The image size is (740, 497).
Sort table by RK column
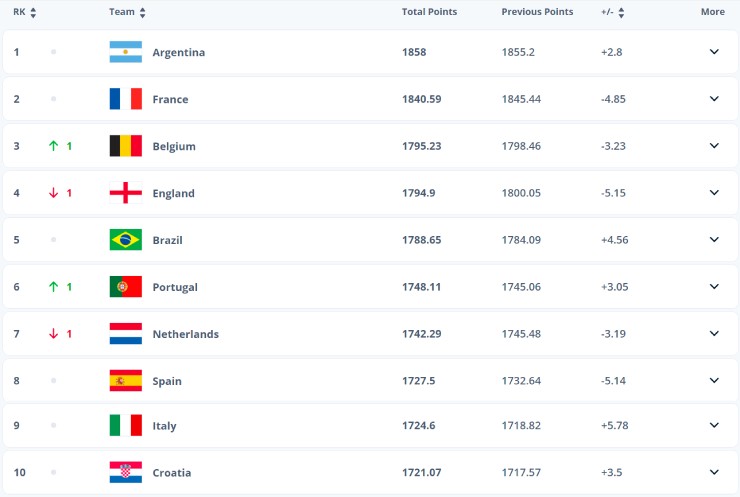[26, 12]
